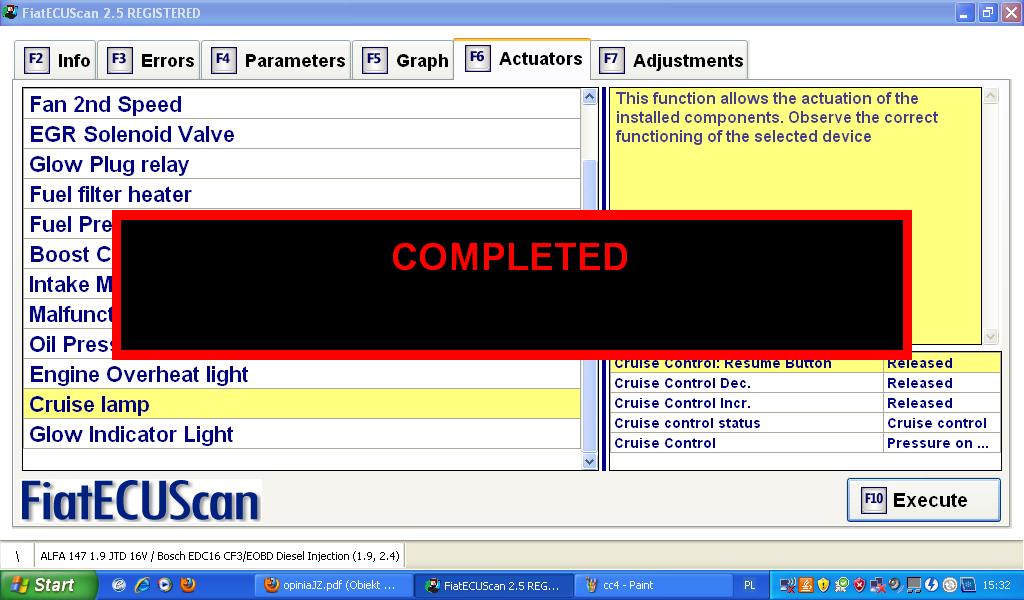Viewport: 1024px width, 600px height.
Task: Select EGR Solenoid Valve actuator
Action: [302, 134]
